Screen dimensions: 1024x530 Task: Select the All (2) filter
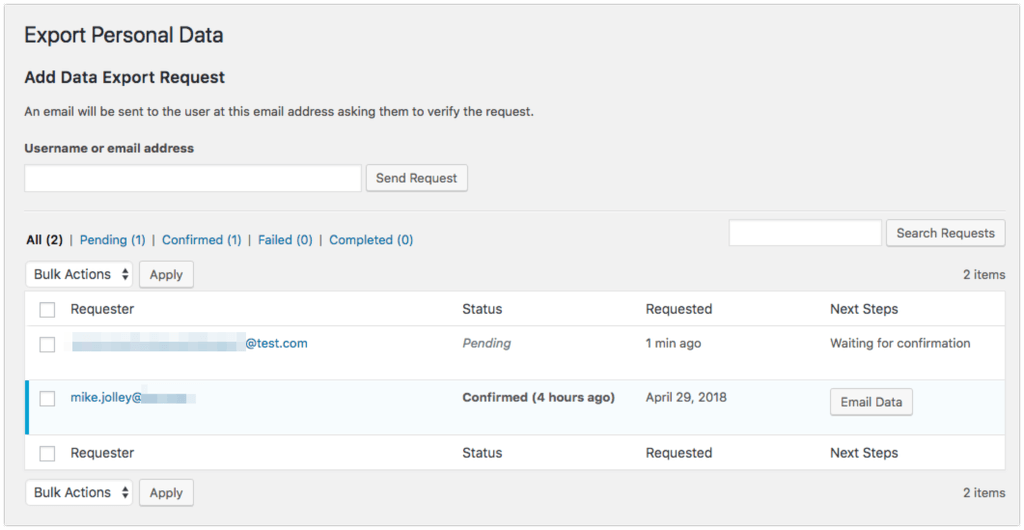coord(44,240)
